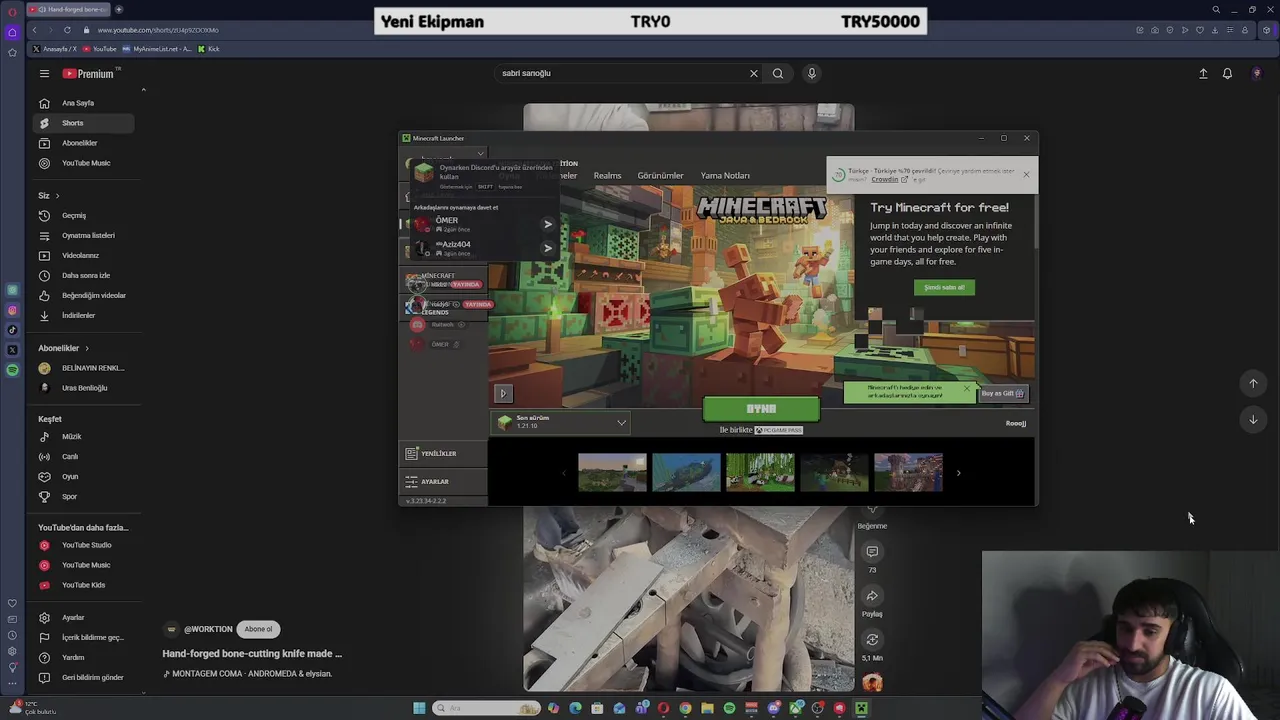Invite ÖMER via the arrow button
The image size is (1280, 720).
click(x=547, y=224)
